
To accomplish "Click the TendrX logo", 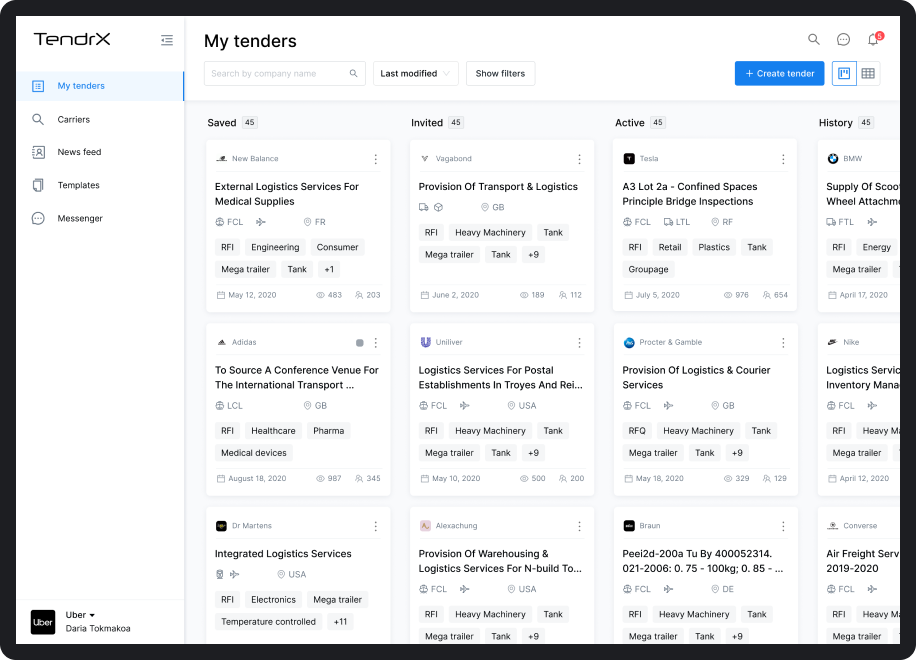I will click(x=72, y=39).
